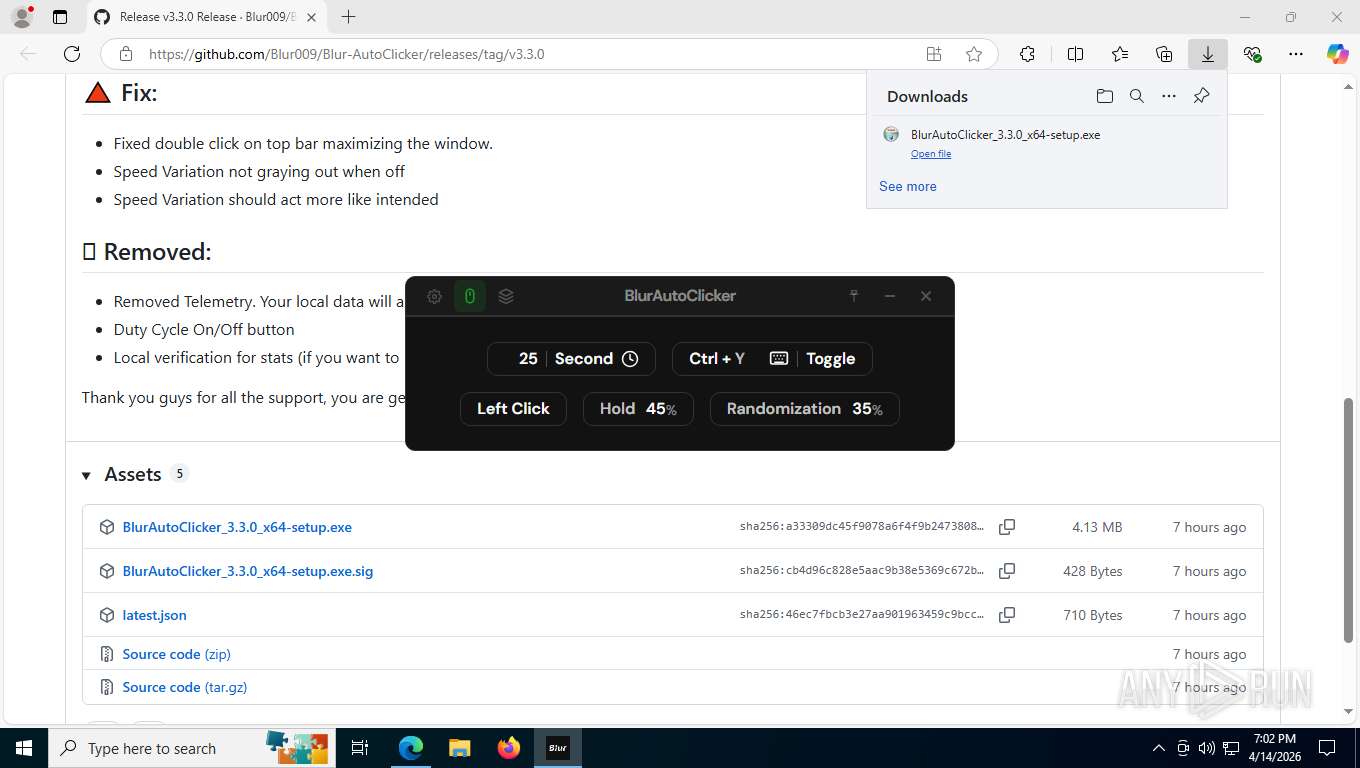Open Browser essentials heart icon
1360x768 pixels.
[1252, 54]
